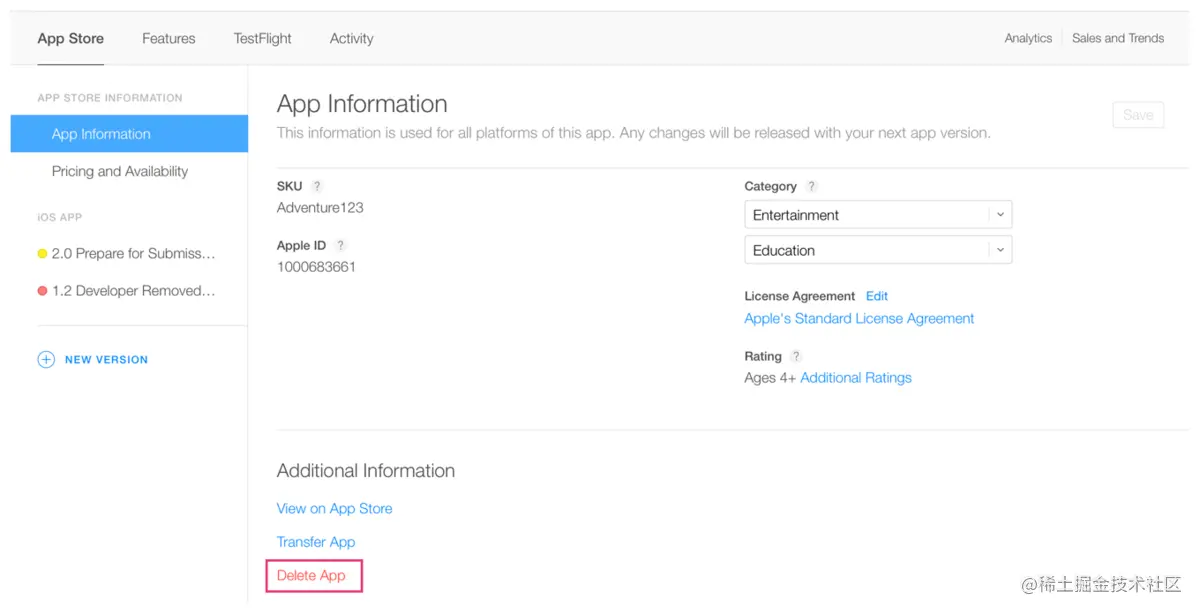
Task: Open the Education secondary category dropdown
Action: tap(878, 251)
